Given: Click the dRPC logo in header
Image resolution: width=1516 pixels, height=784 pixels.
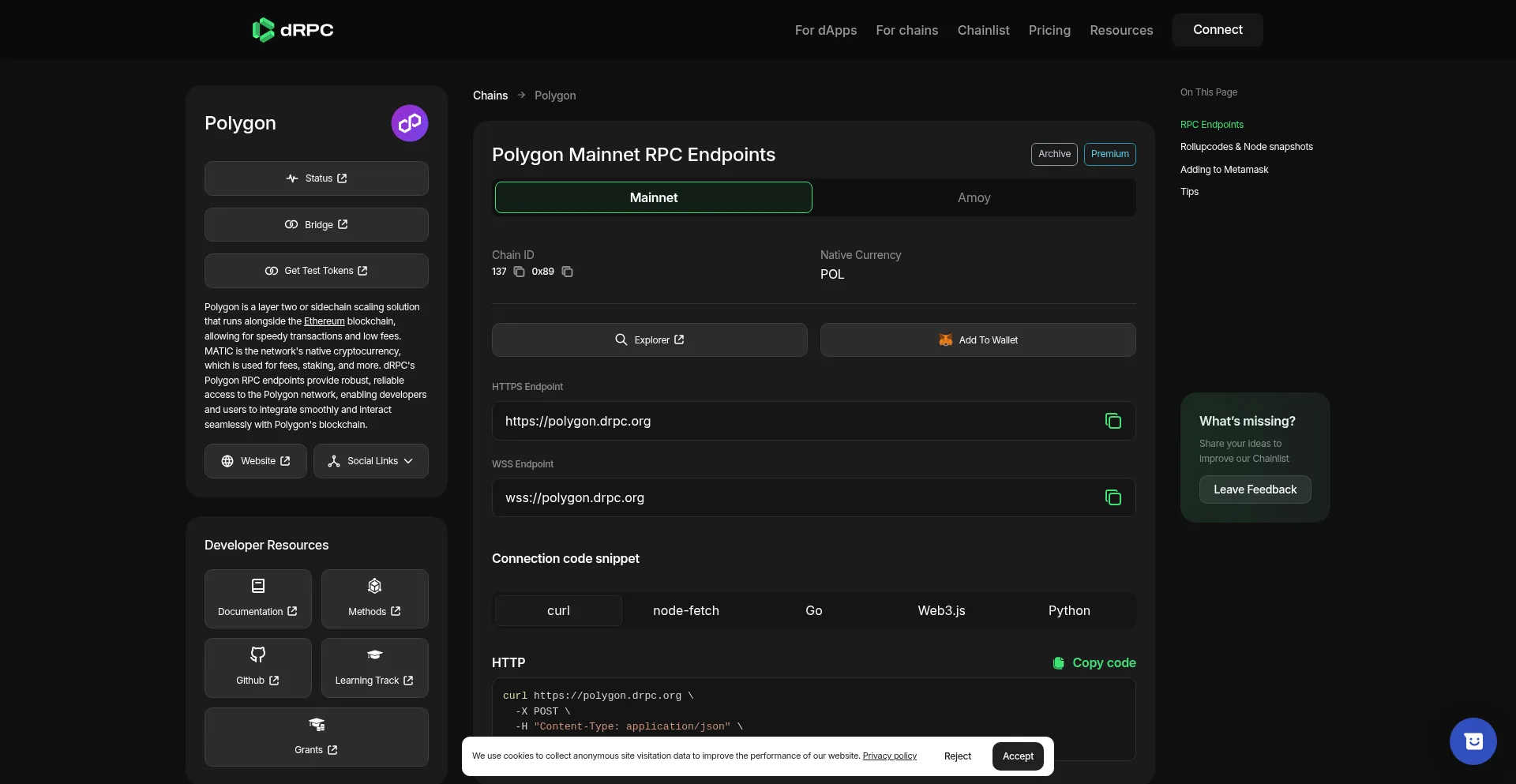Looking at the screenshot, I should 293,30.
